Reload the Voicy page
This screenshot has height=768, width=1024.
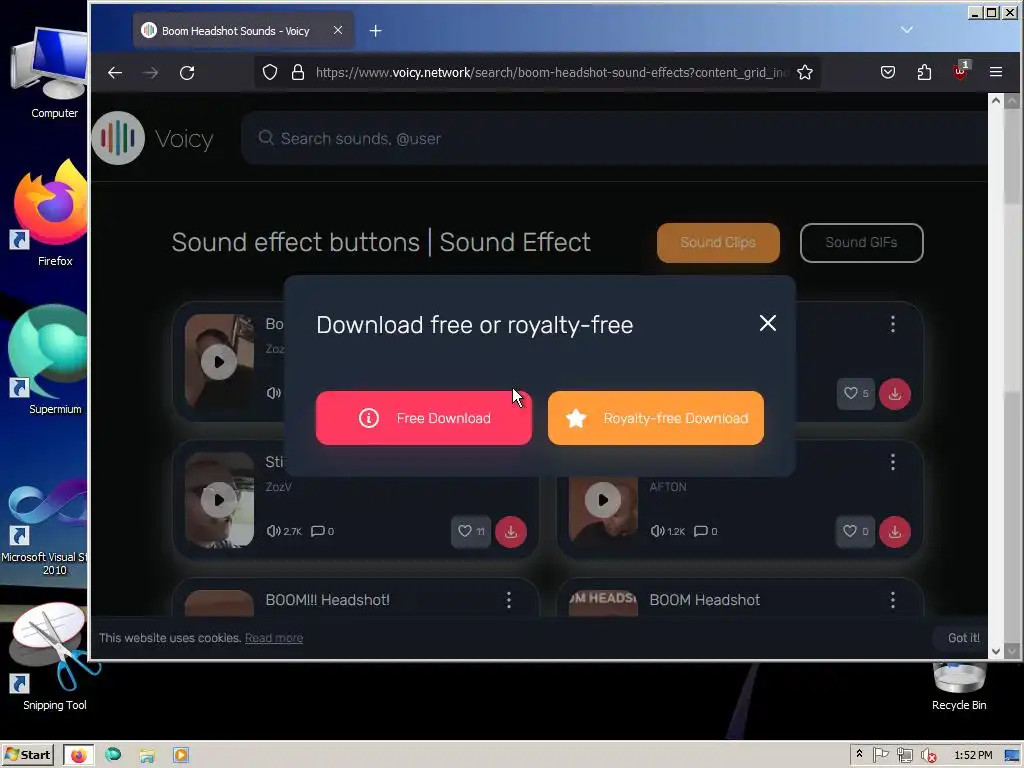click(187, 72)
